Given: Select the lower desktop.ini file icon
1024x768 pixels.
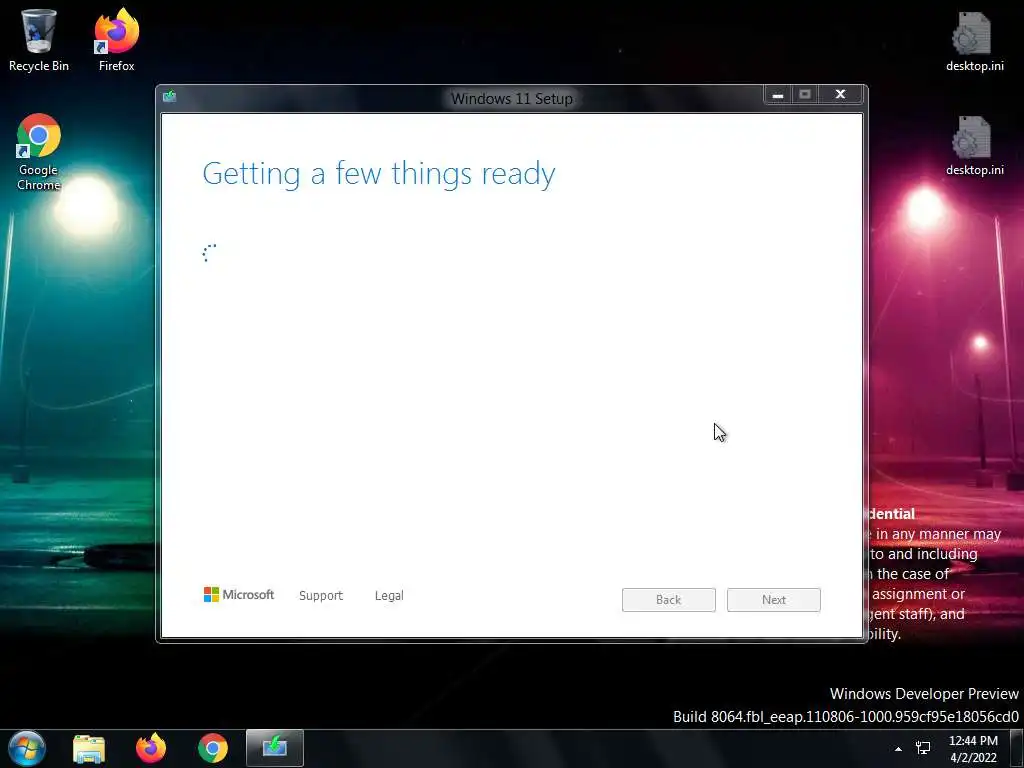Looking at the screenshot, I should [x=974, y=145].
